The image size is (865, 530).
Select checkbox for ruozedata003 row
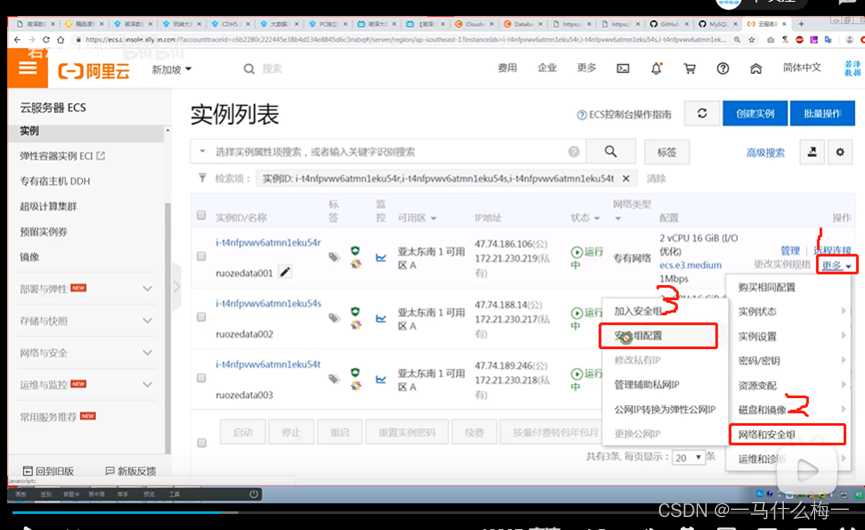[x=201, y=378]
